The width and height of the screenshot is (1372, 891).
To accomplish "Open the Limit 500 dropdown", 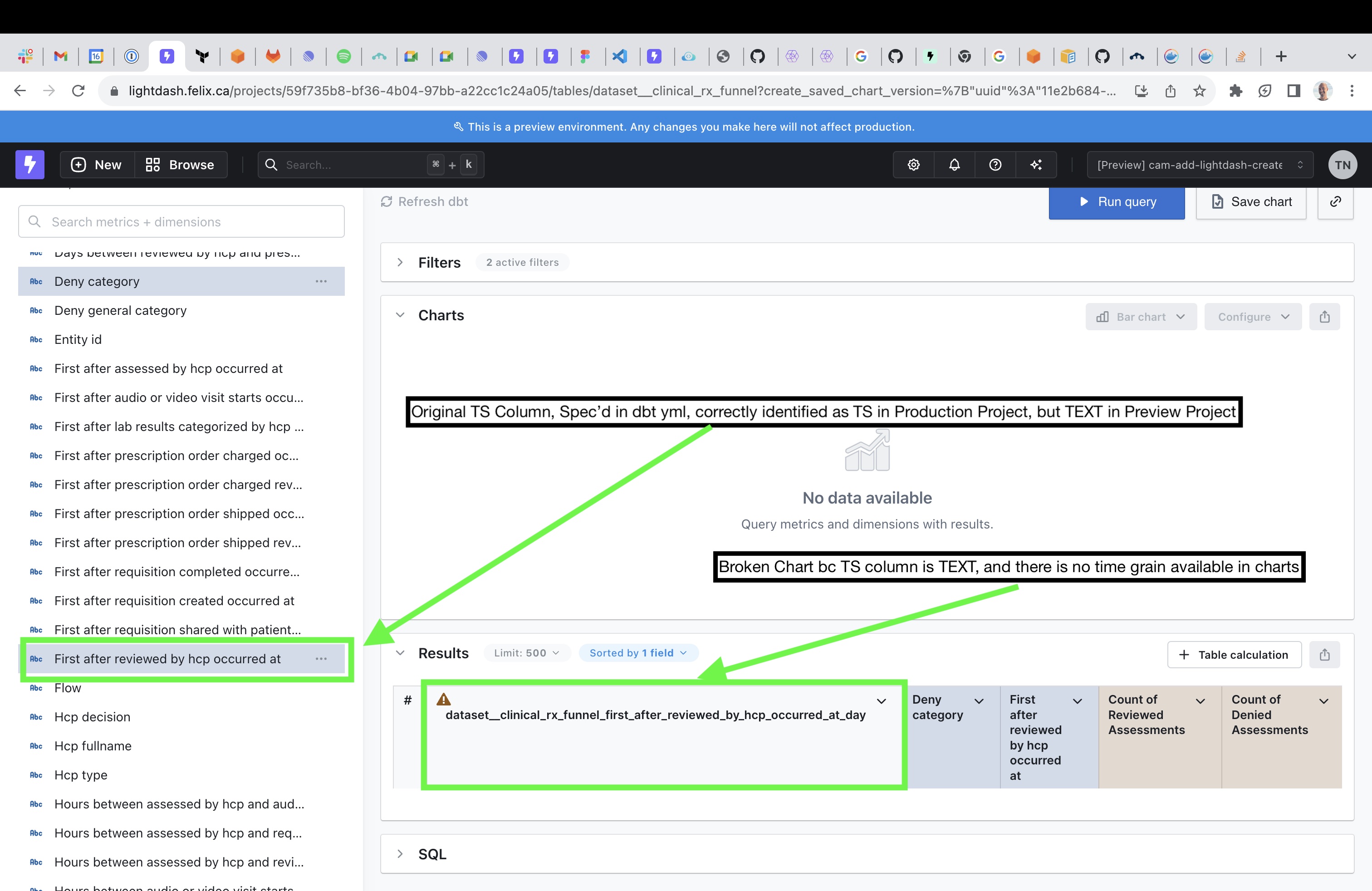I will [x=526, y=652].
